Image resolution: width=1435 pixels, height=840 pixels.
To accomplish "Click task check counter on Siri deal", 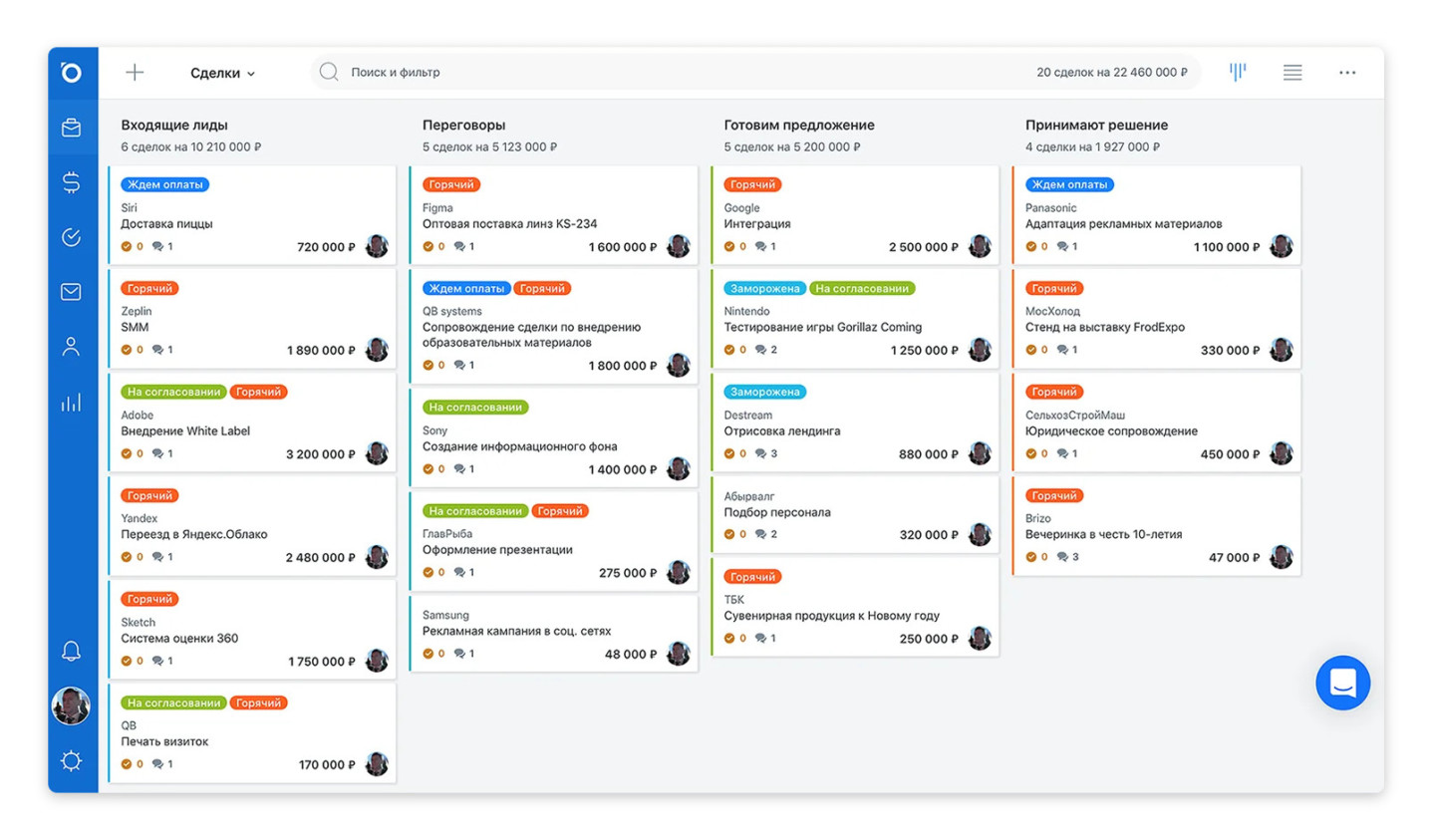I will point(132,247).
